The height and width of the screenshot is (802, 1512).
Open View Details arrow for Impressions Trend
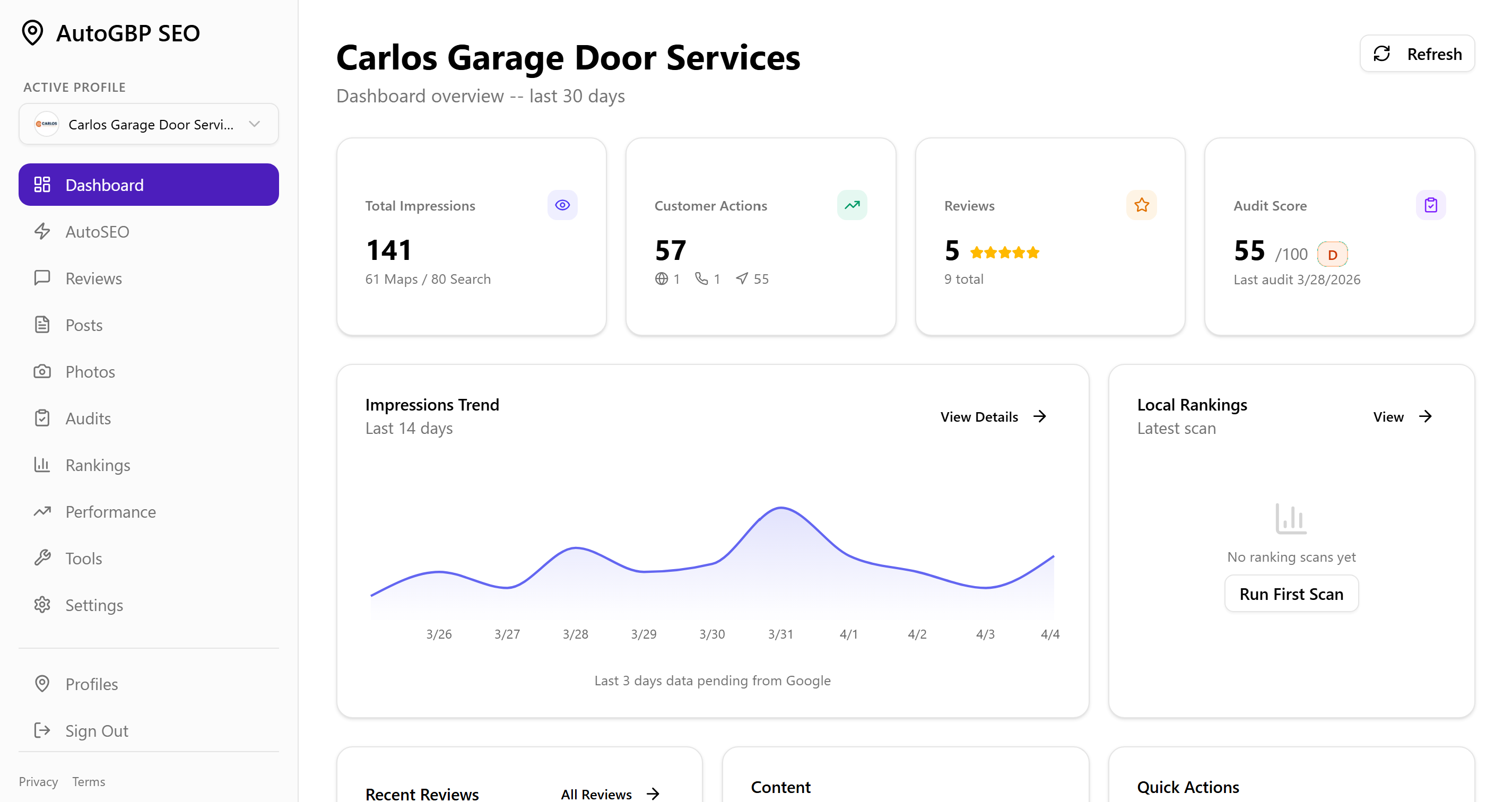pos(1039,416)
